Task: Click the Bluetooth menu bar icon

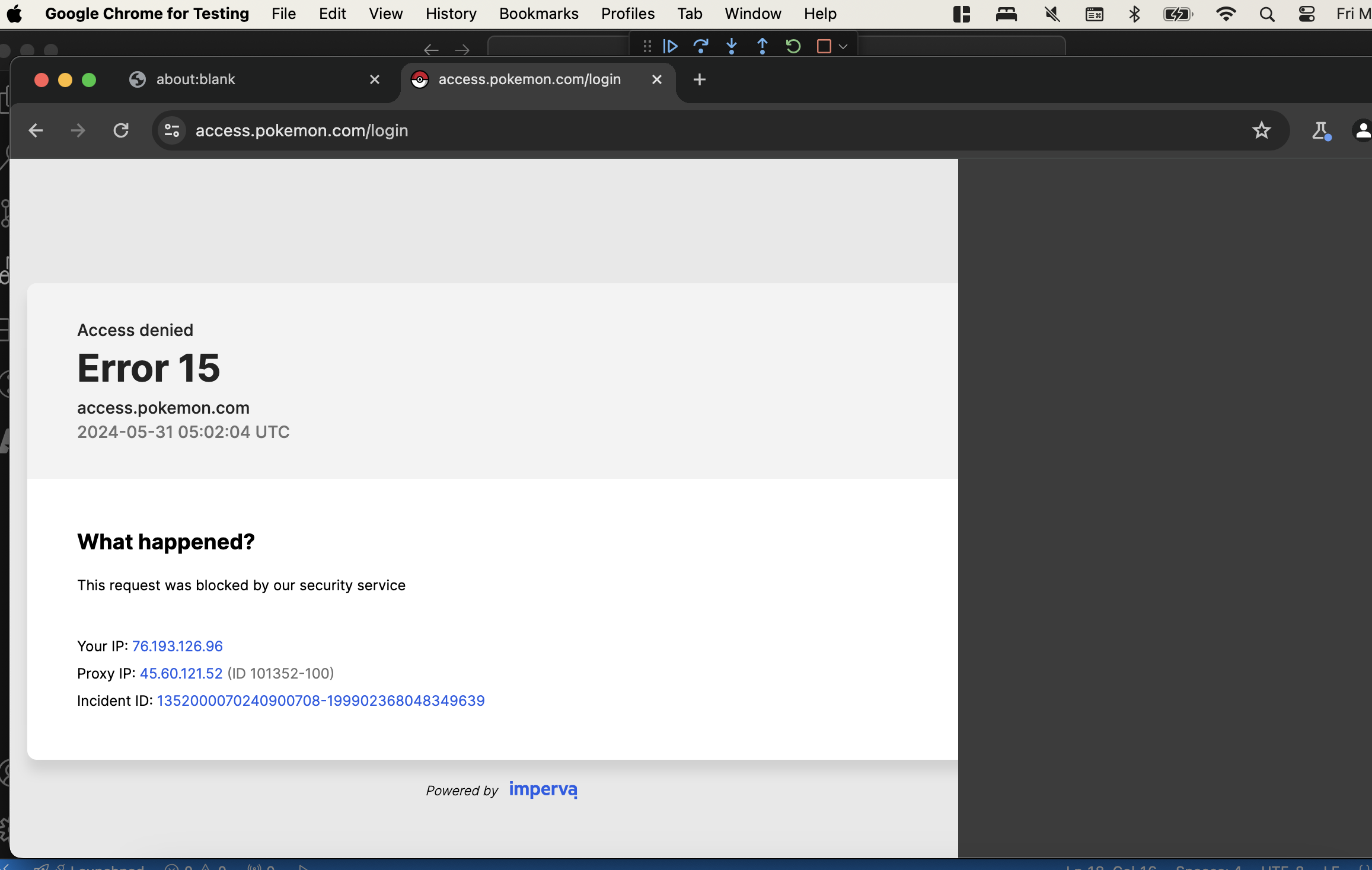Action: click(1134, 14)
